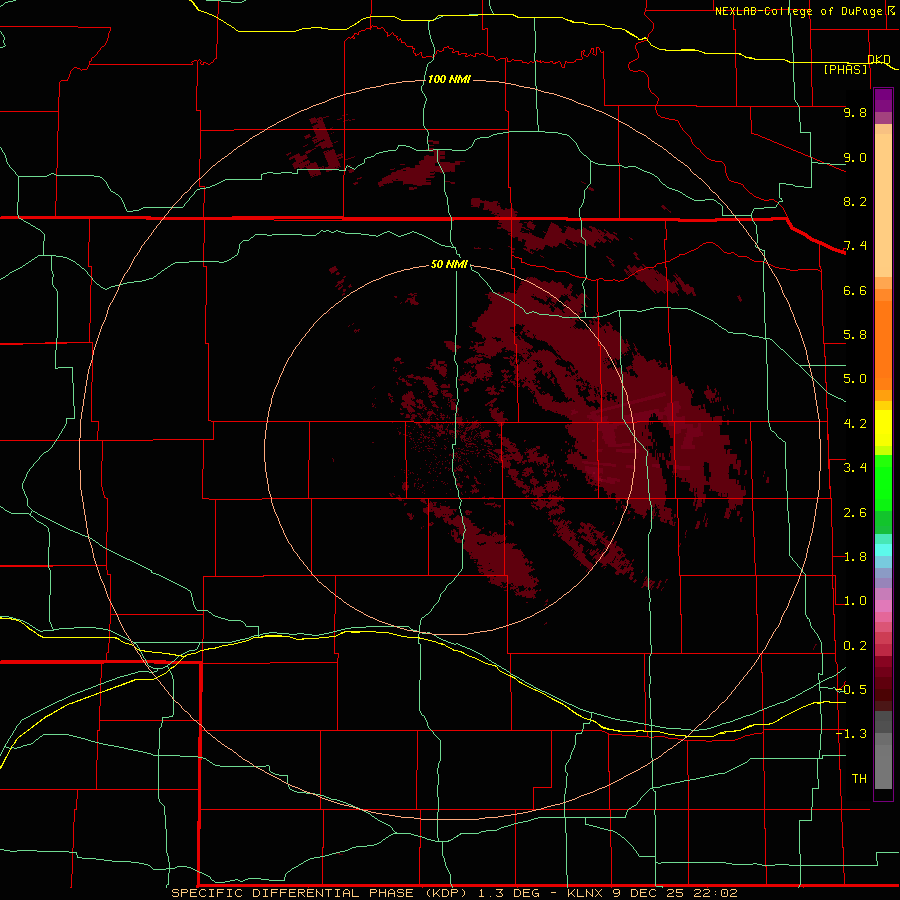
Task: Click the 2.6 value on the color scale
Action: [x=855, y=513]
